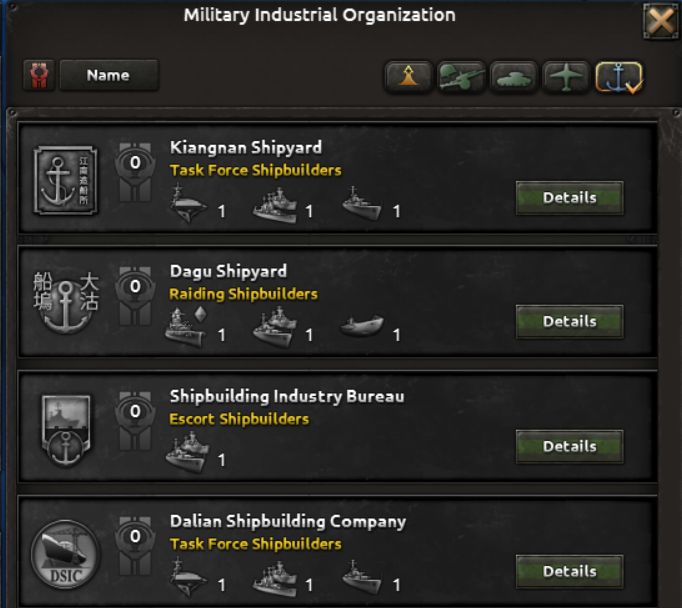682x608 pixels.
Task: Select the infantry materiel filter tab
Action: tap(409, 77)
